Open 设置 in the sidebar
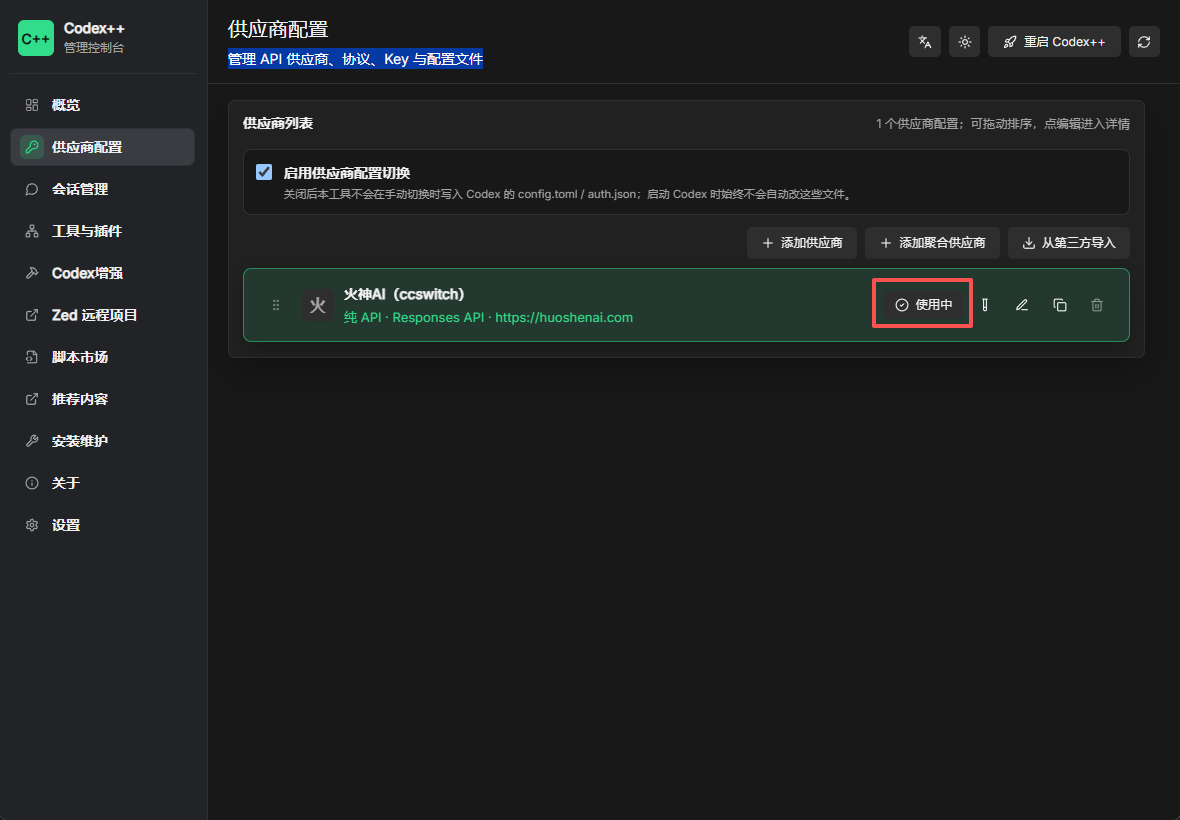Image resolution: width=1180 pixels, height=820 pixels. point(102,525)
